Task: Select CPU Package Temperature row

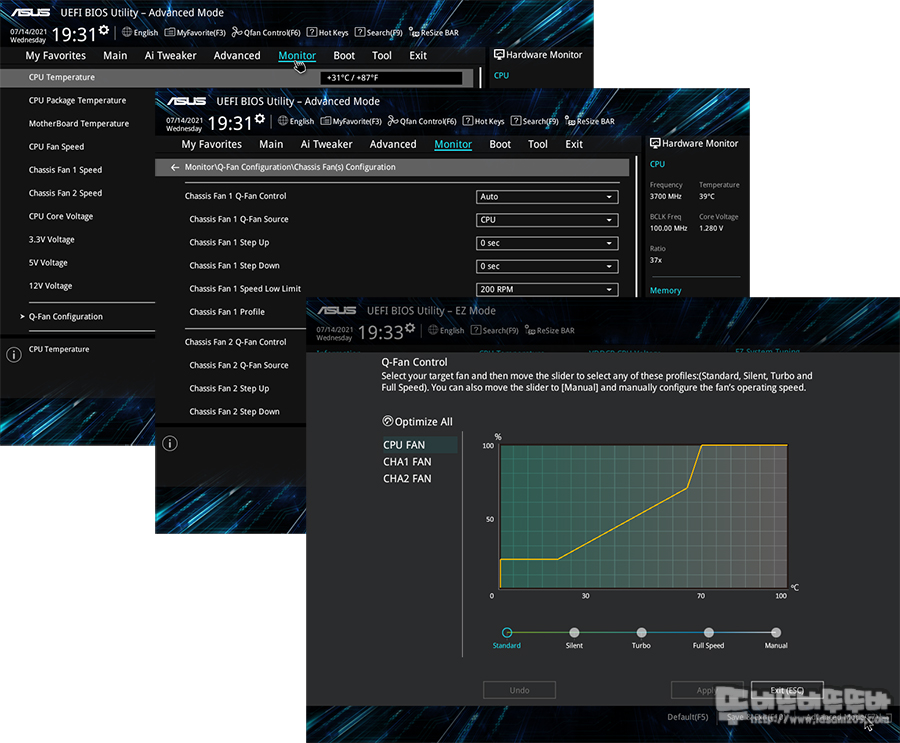Action: [77, 100]
